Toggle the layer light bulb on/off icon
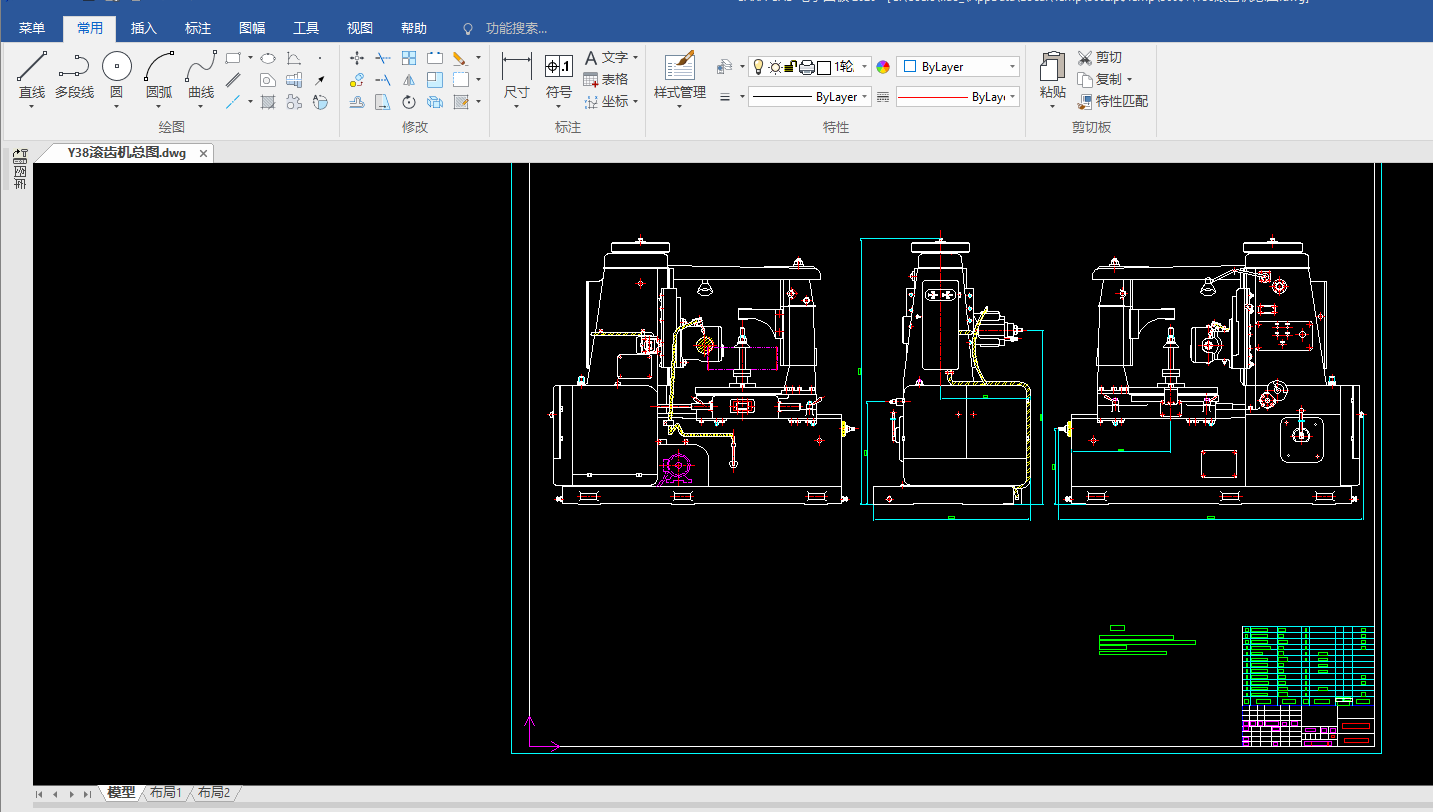This screenshot has height=812, width=1433. [758, 67]
